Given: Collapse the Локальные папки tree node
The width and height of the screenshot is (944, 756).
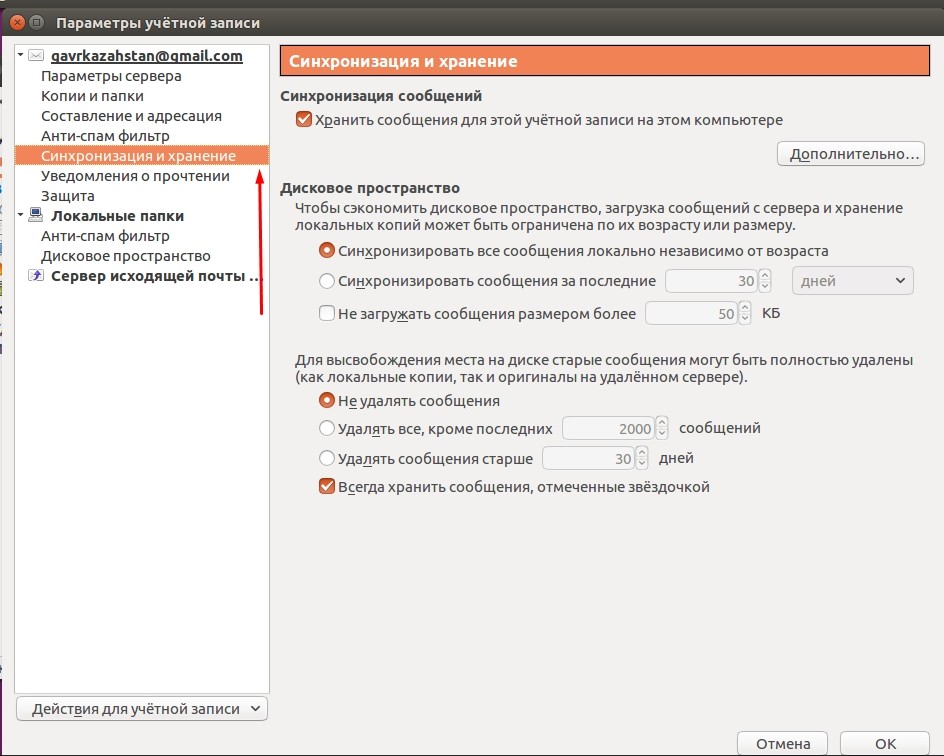Looking at the screenshot, I should (20, 215).
